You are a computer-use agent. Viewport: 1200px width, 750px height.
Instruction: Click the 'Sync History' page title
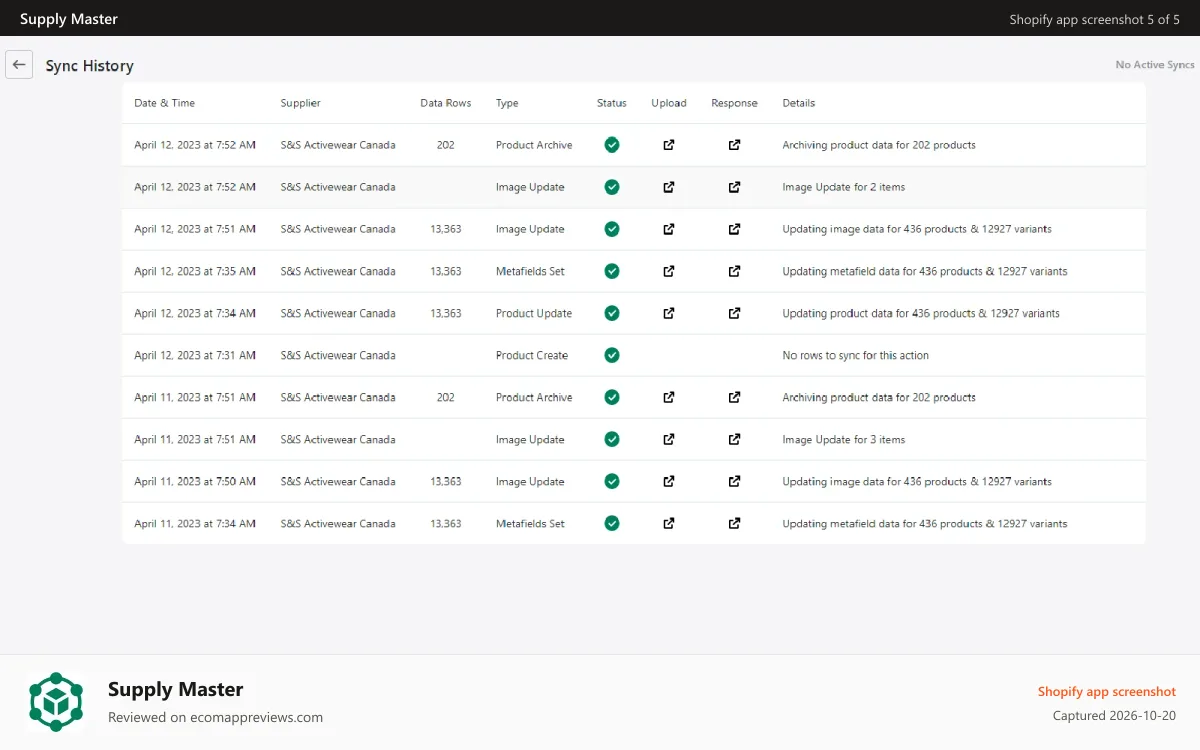(x=90, y=66)
